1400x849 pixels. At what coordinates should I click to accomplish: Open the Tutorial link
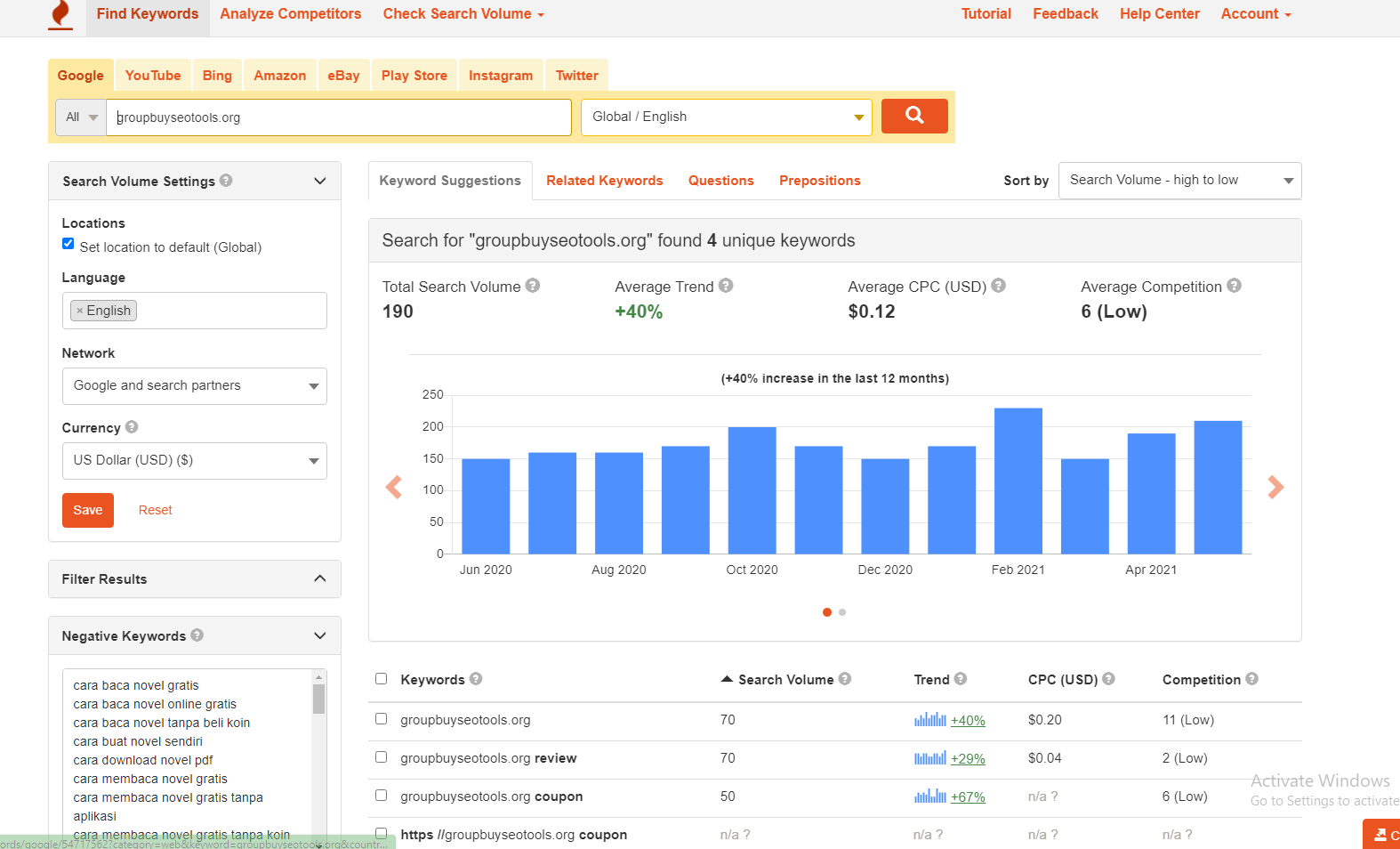[x=986, y=14]
